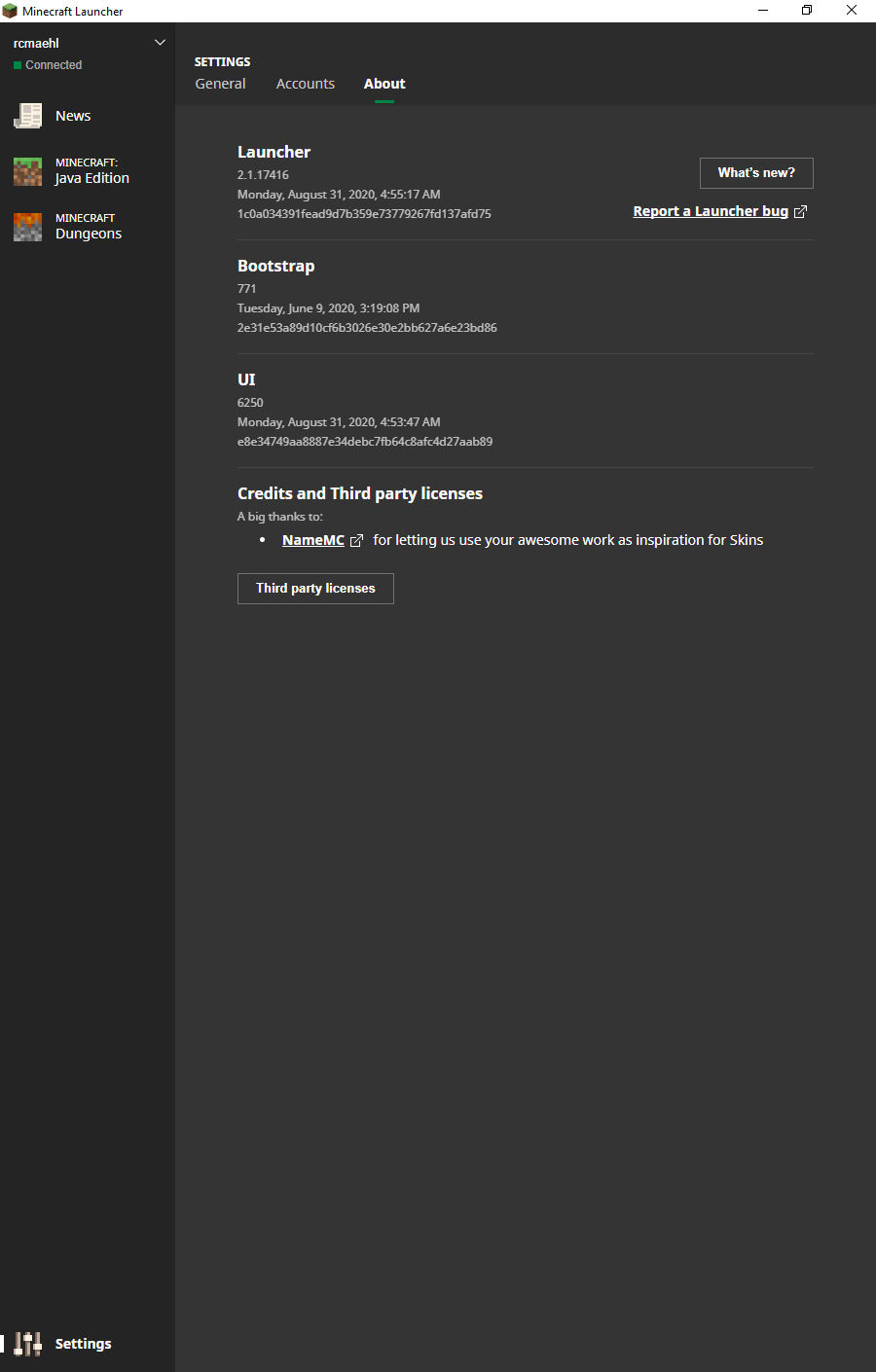Click external link icon beside NameMC
This screenshot has width=876, height=1372.
pyautogui.click(x=356, y=541)
